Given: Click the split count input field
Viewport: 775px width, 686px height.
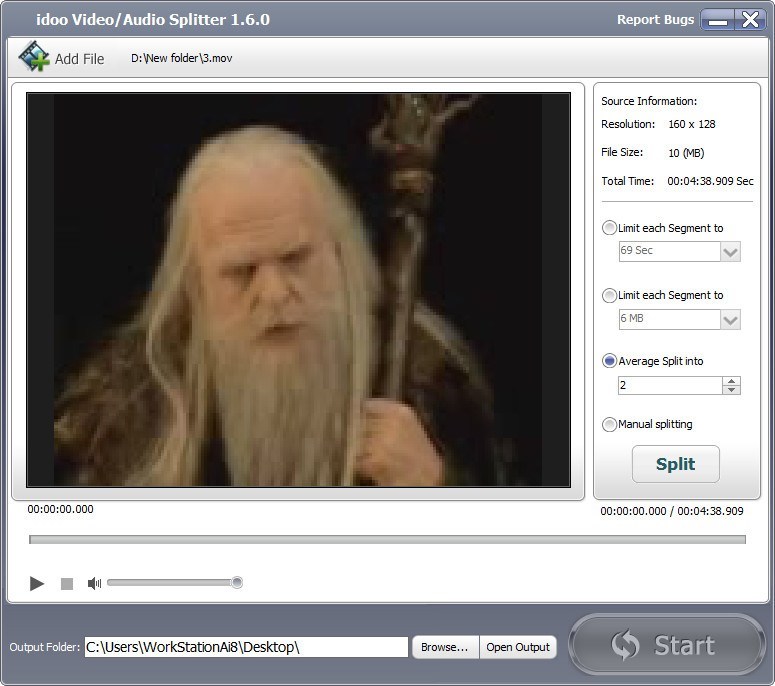Looking at the screenshot, I should coord(670,385).
